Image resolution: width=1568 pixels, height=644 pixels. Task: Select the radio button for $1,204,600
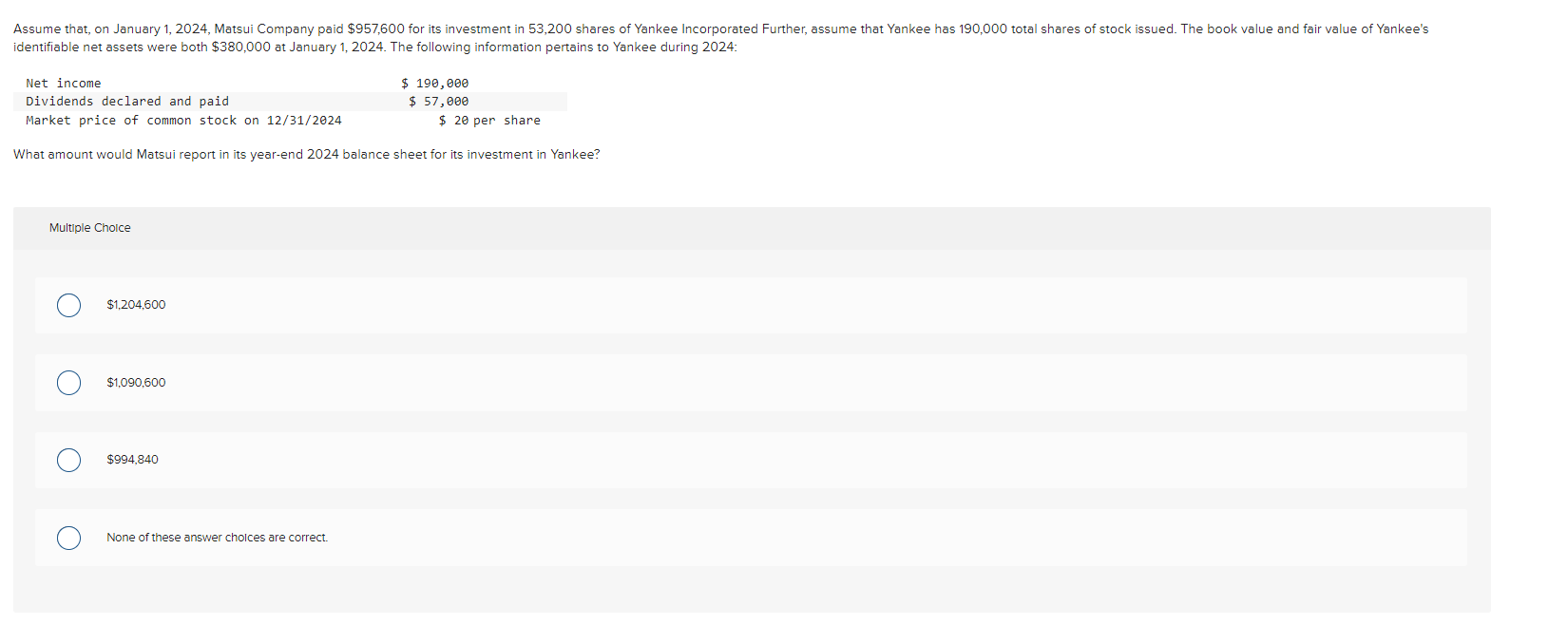67,305
